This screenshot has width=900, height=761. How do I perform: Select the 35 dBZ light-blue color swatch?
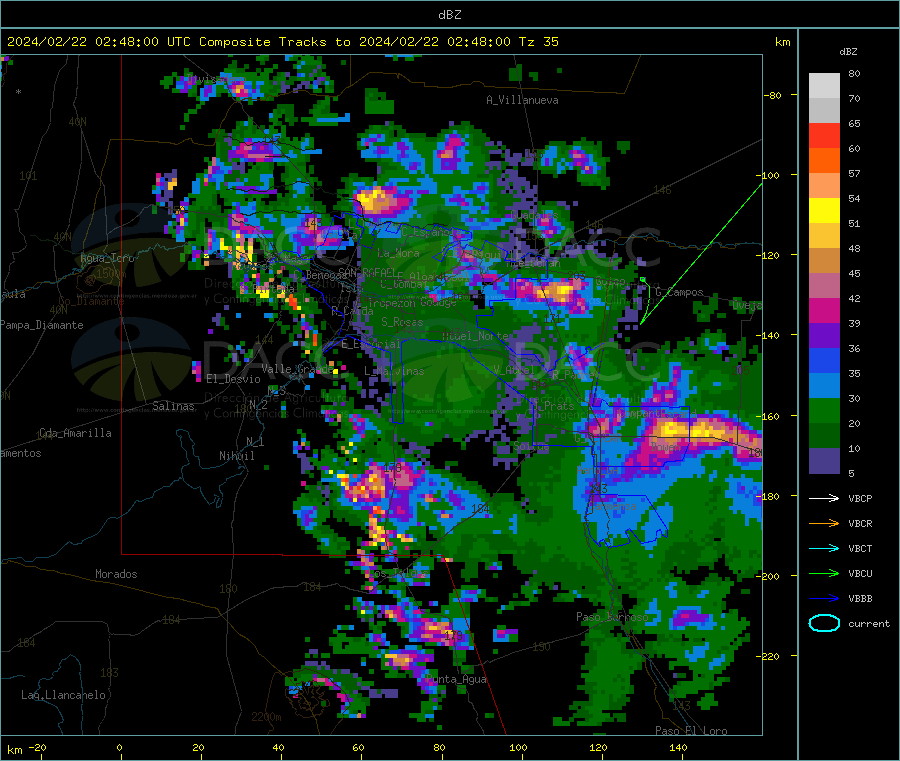click(824, 386)
